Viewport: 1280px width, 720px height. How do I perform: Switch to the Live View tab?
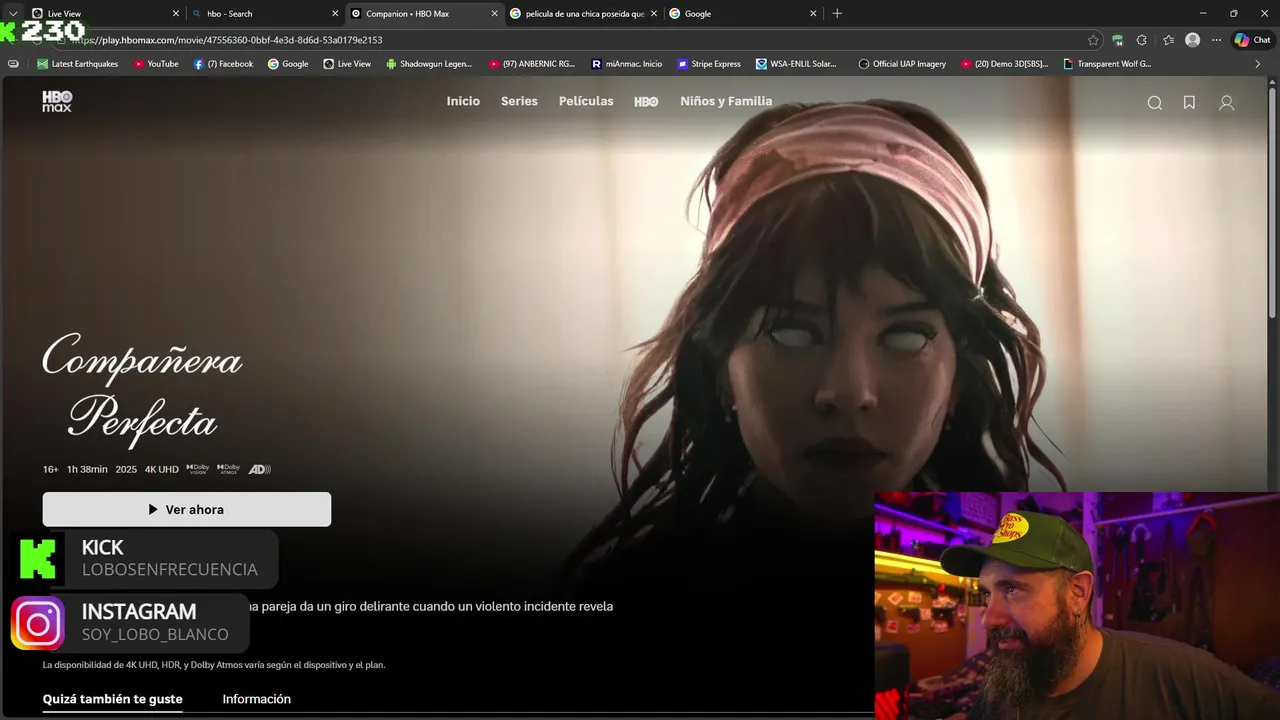(104, 14)
